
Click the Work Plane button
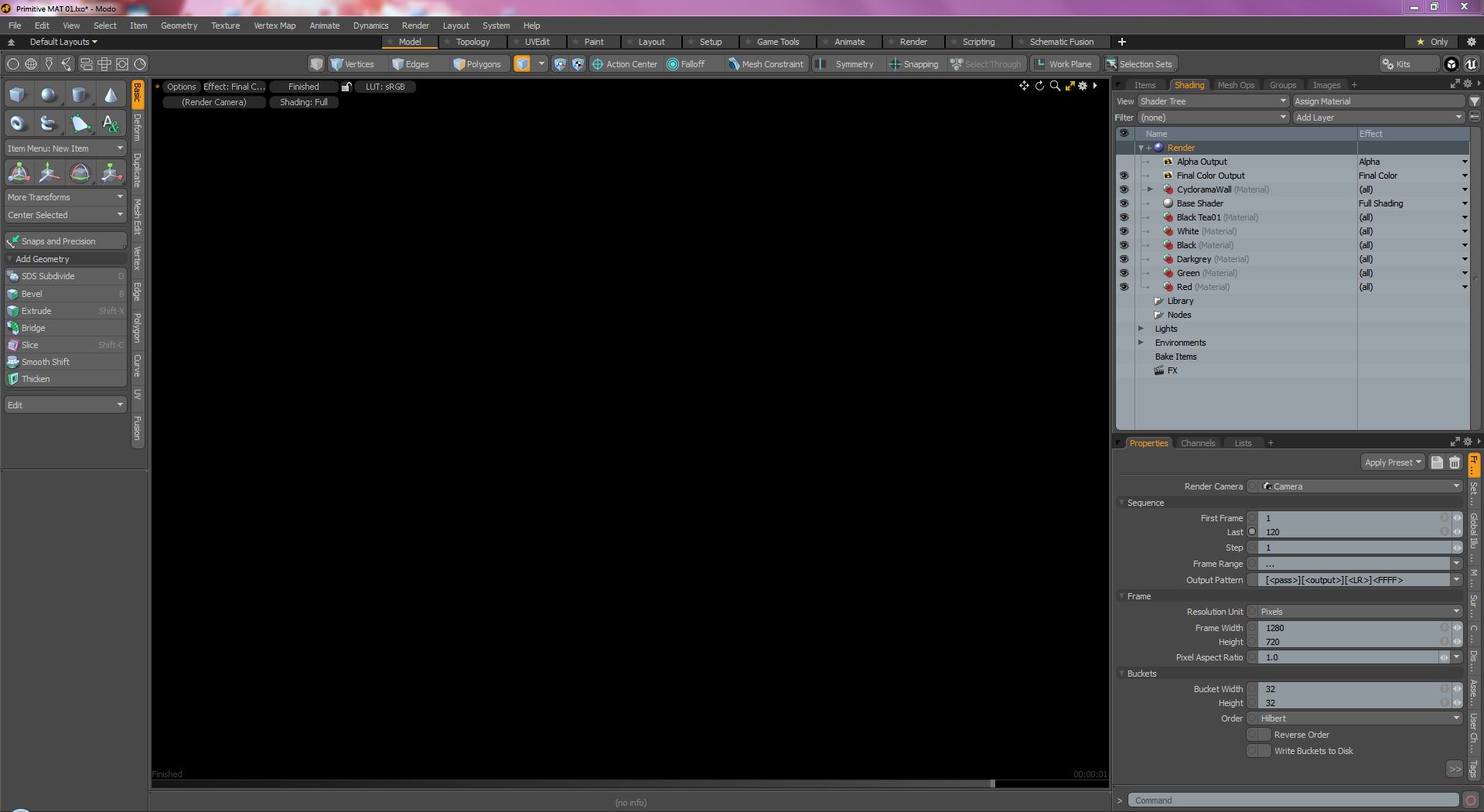(x=1064, y=64)
